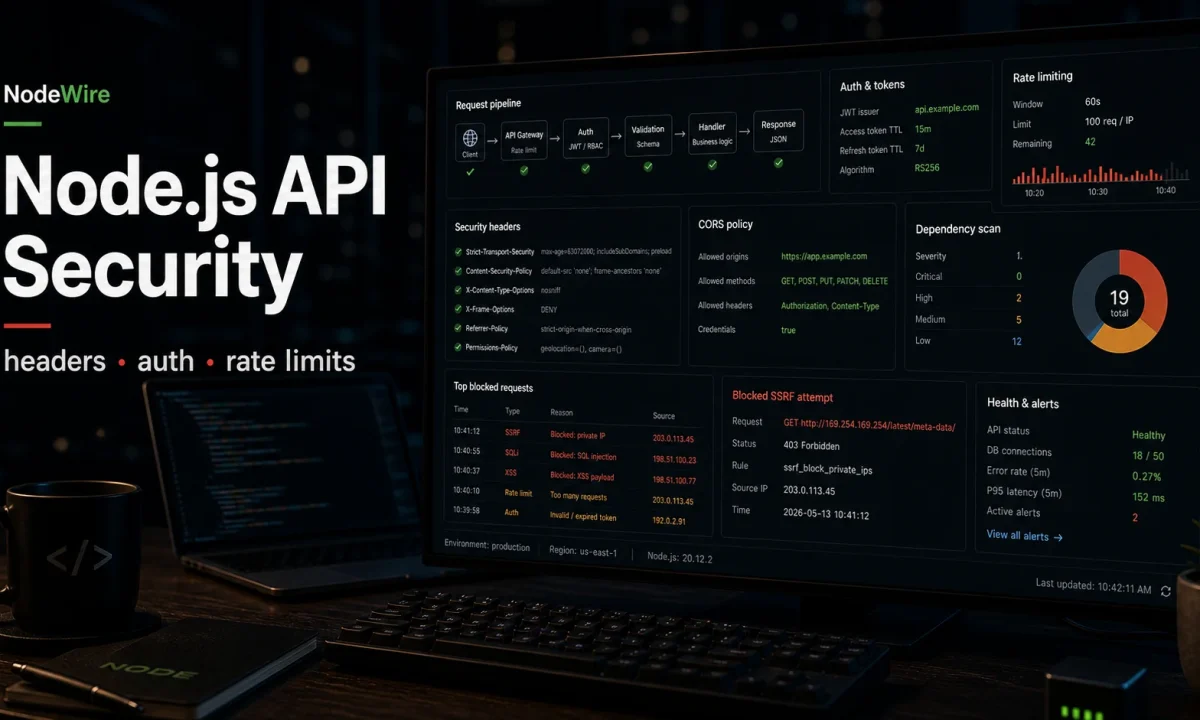Click the Active alerts count 2
Screen dimensions: 1200x720
point(1135,517)
